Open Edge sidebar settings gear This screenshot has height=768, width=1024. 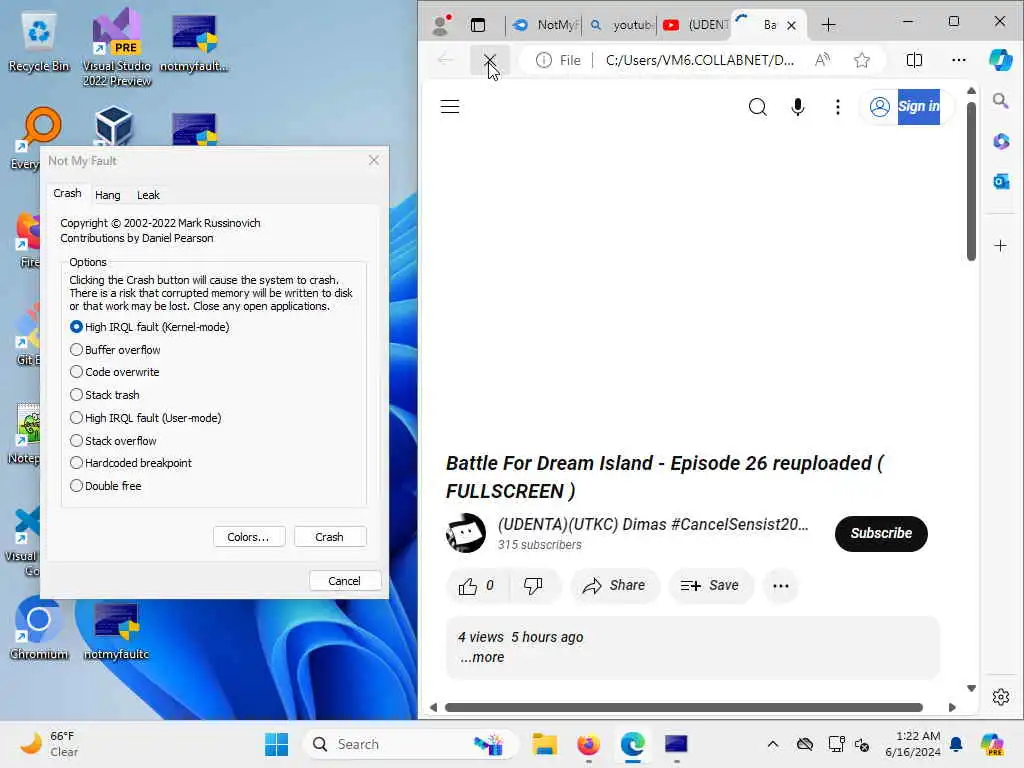(x=1000, y=697)
